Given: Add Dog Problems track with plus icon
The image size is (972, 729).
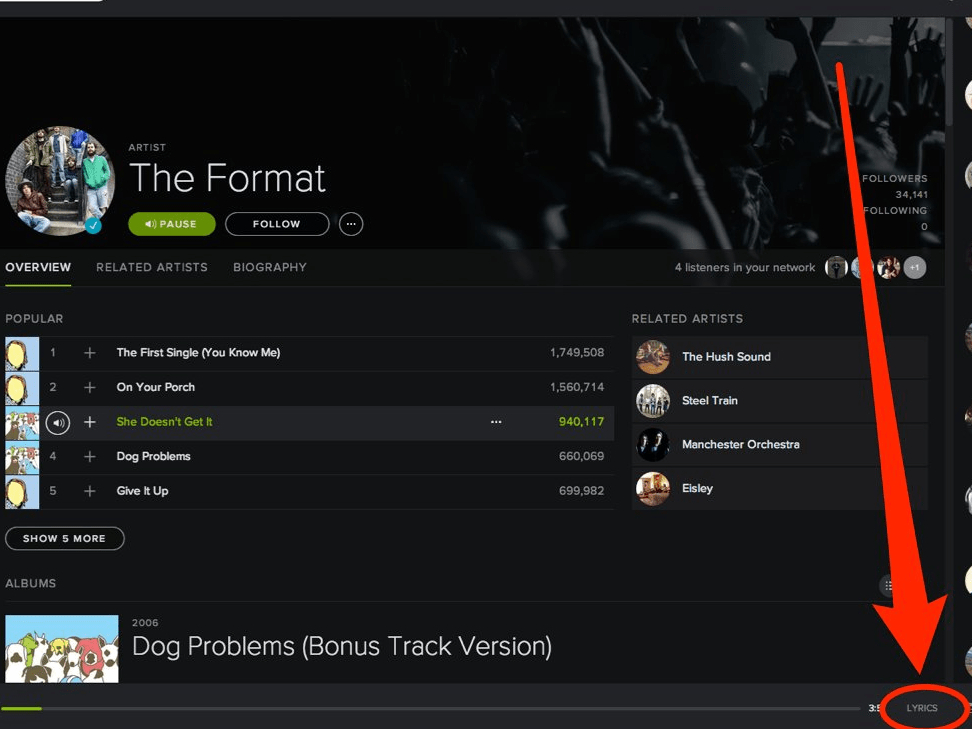Looking at the screenshot, I should 90,457.
